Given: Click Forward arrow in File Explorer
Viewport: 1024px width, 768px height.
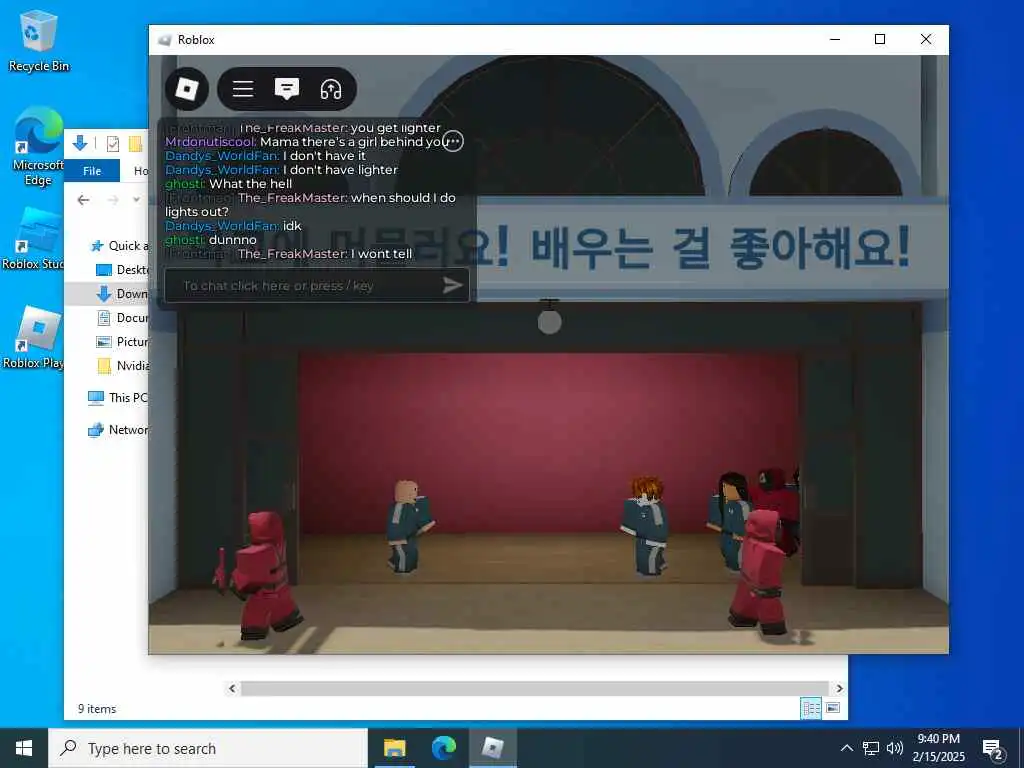Looking at the screenshot, I should click(113, 200).
